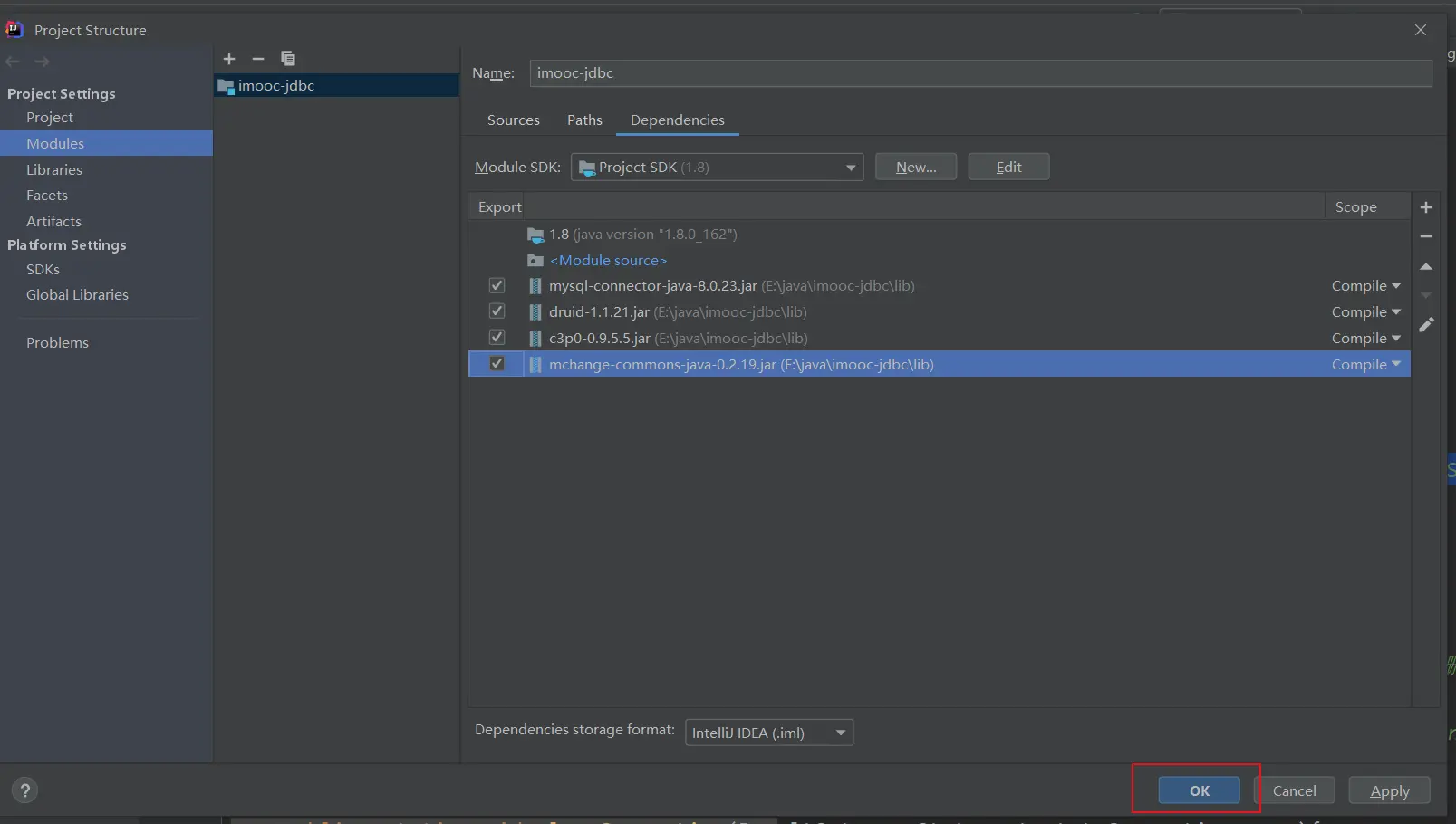Toggle export checkbox for druid-1.1.21.jar
1456x824 pixels.
497,311
